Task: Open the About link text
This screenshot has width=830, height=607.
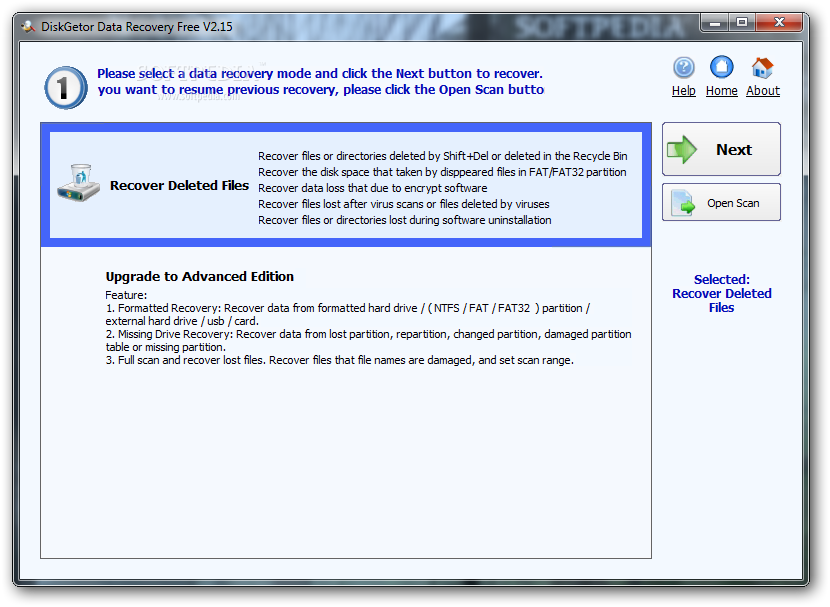Action: (763, 91)
